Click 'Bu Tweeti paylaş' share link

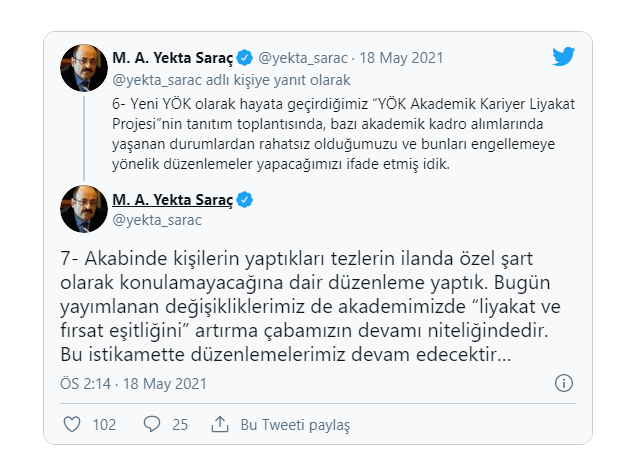point(295,425)
